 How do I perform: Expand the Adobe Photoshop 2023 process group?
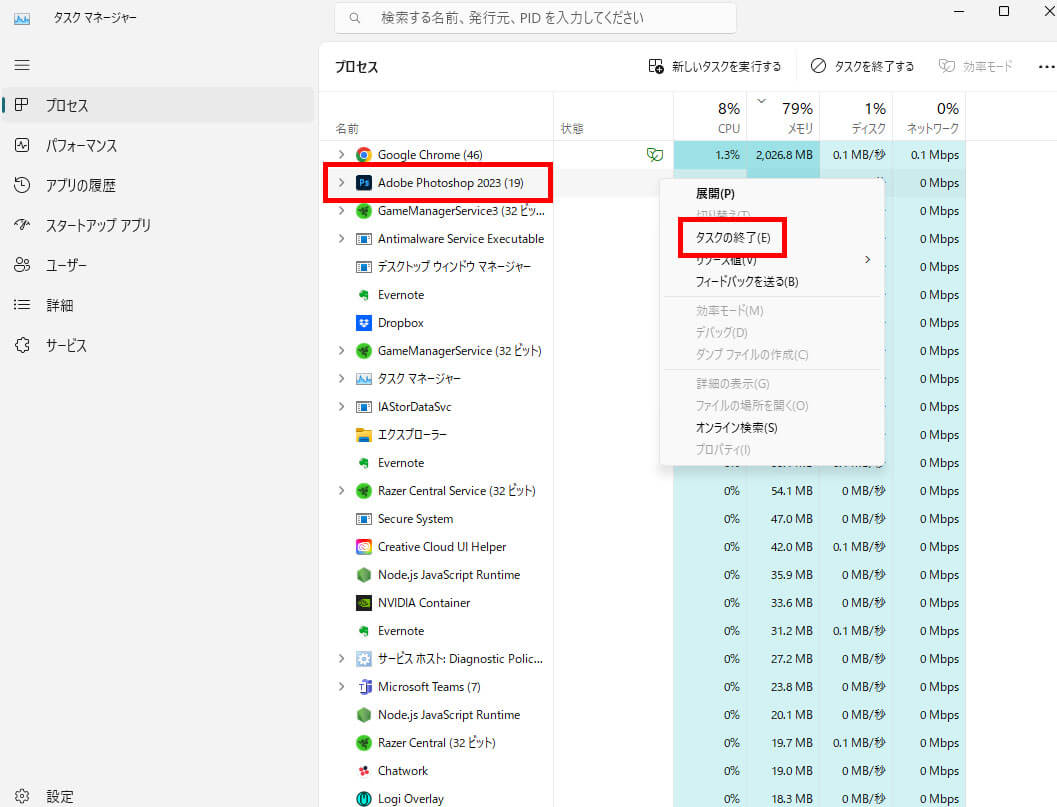[x=341, y=183]
